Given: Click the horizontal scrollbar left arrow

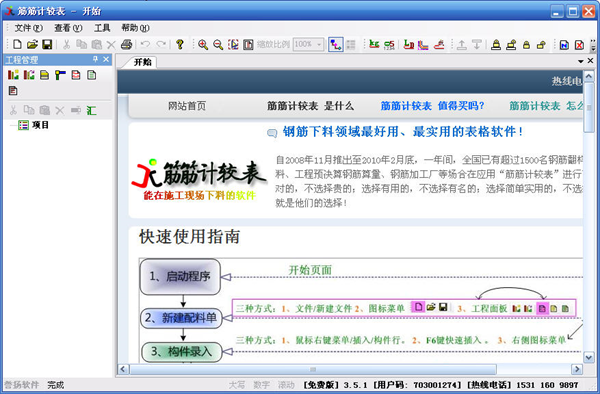Looking at the screenshot, I should pyautogui.click(x=122, y=369).
